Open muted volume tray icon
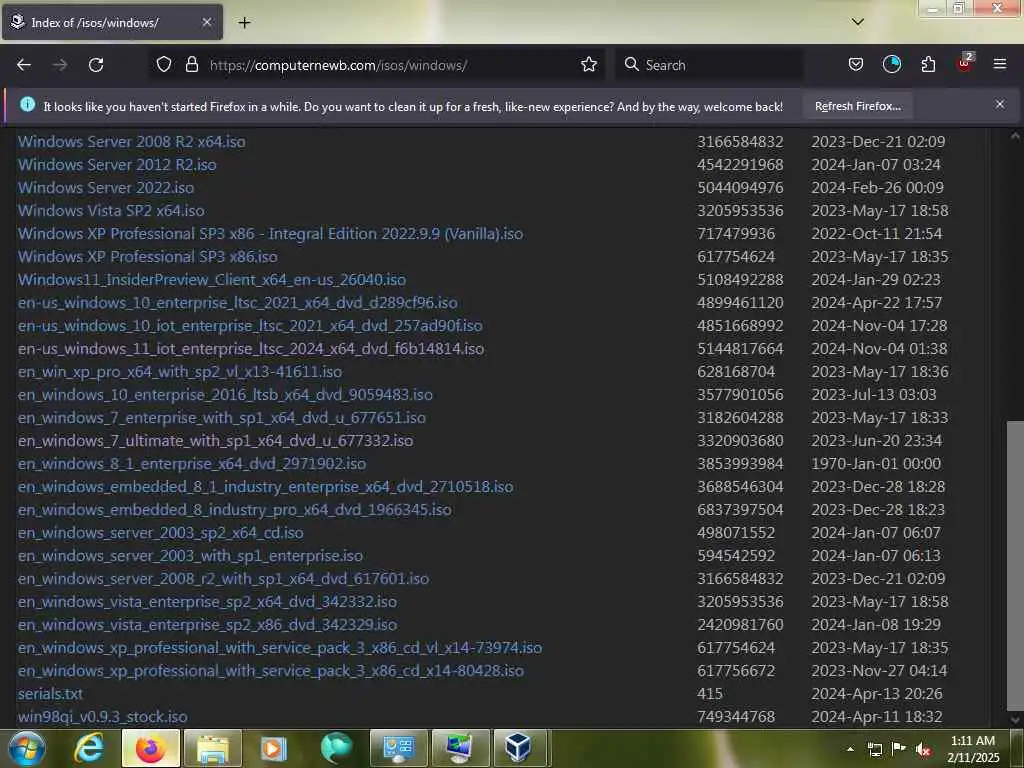Screen dimensions: 1024x768 (923, 750)
